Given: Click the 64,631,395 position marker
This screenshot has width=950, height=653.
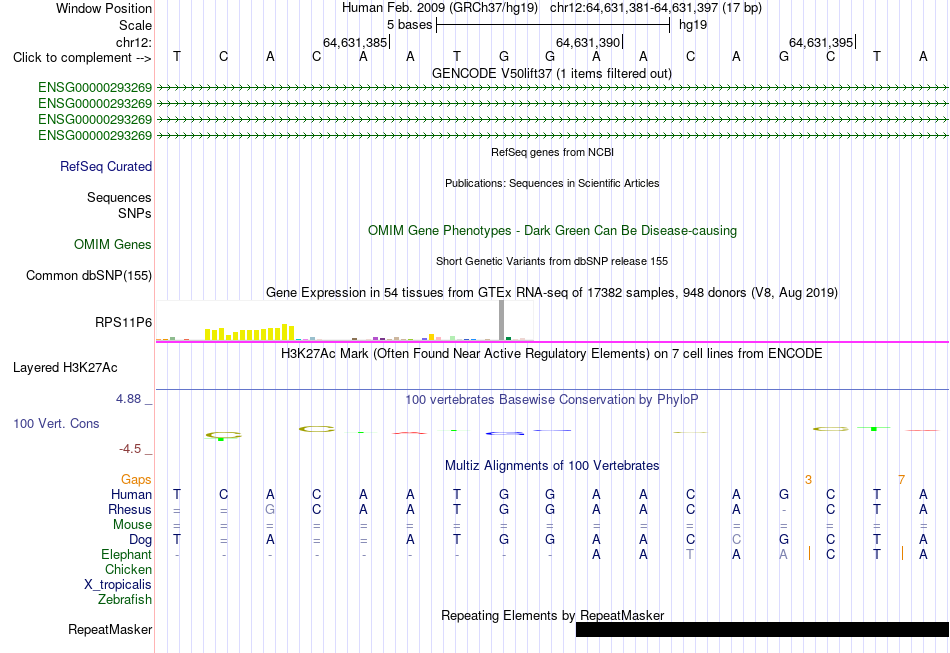Looking at the screenshot, I should [822, 42].
